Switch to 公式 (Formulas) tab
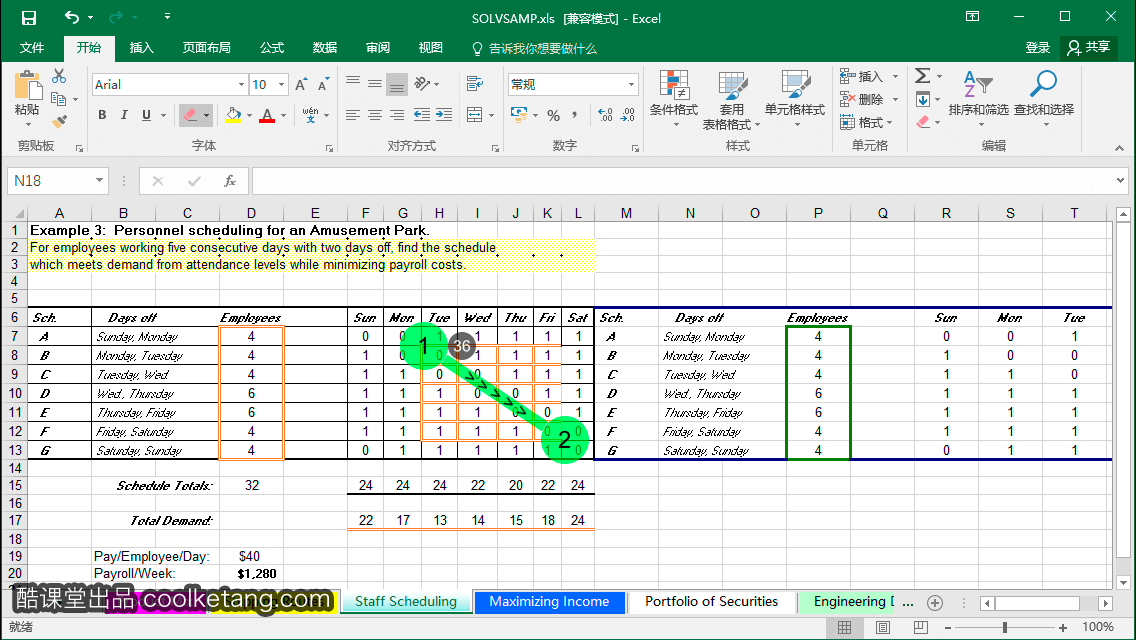The height and width of the screenshot is (640, 1136). pyautogui.click(x=272, y=48)
